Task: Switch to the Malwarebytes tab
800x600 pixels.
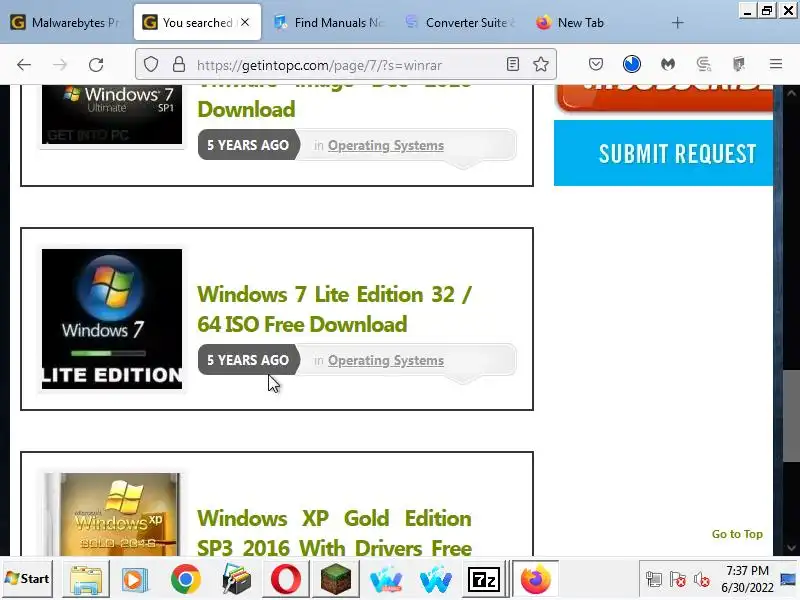Action: pyautogui.click(x=65, y=22)
